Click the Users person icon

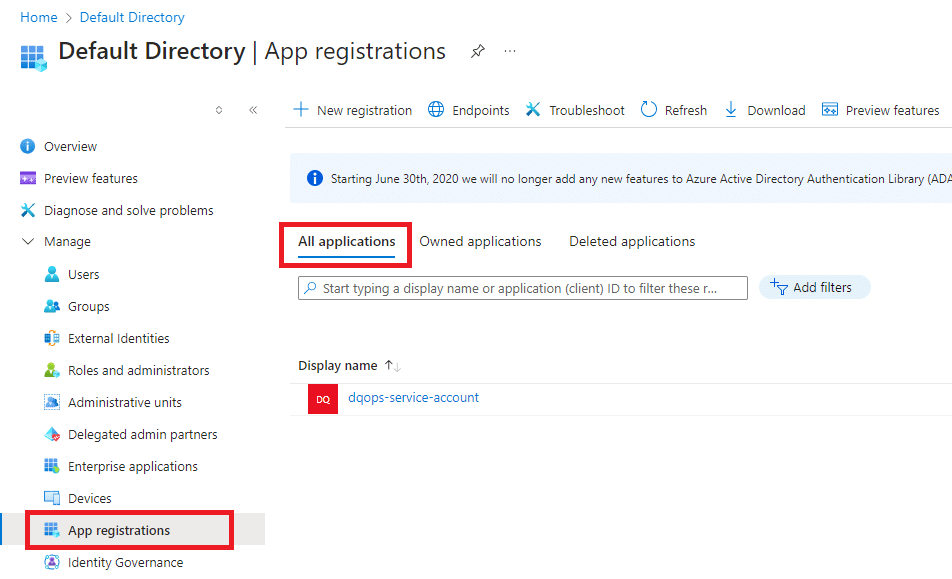tap(52, 274)
